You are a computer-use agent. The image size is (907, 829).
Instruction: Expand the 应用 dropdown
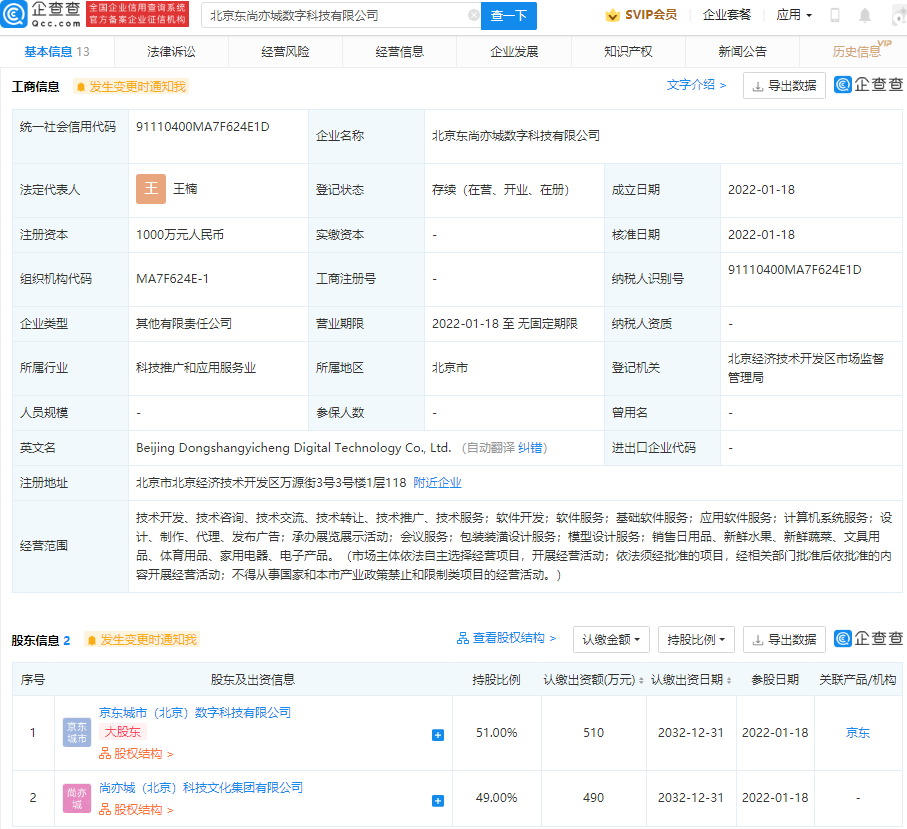click(794, 15)
